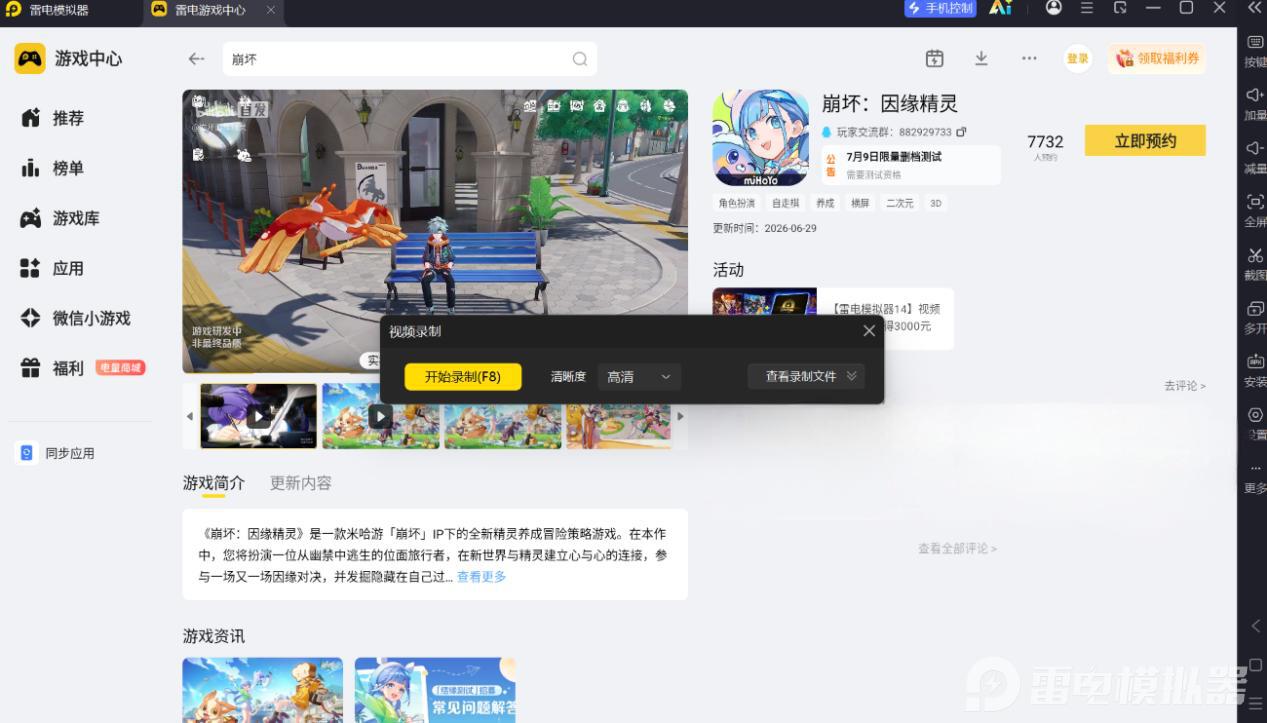The height and width of the screenshot is (723, 1267).
Task: Select the 雷电游戏中心 tab
Action: (x=208, y=10)
